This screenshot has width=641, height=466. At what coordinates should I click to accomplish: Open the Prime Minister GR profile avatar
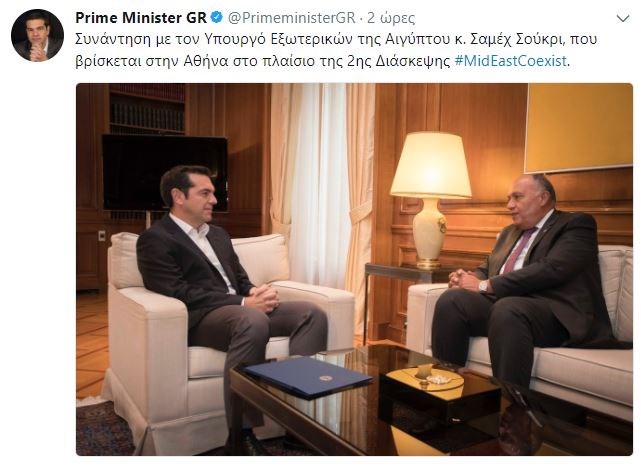pyautogui.click(x=37, y=36)
